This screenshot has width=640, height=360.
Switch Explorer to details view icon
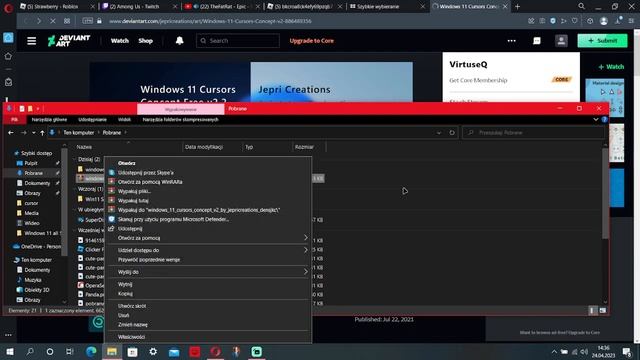[x=593, y=311]
